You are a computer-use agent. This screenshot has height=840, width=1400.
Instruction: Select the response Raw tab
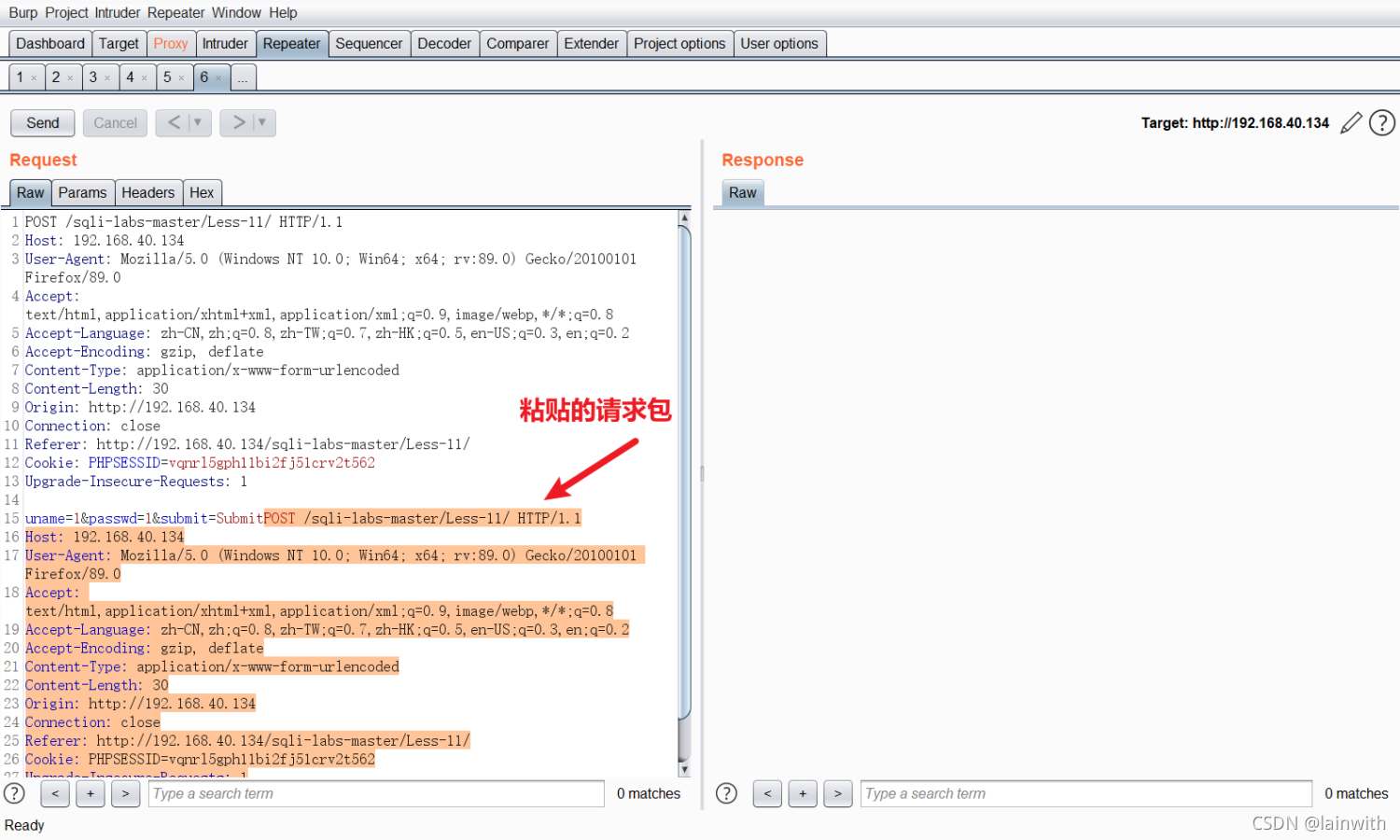coord(743,193)
